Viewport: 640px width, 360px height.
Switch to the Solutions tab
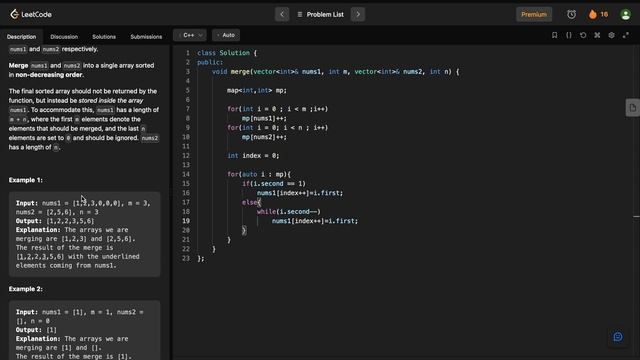click(x=104, y=37)
